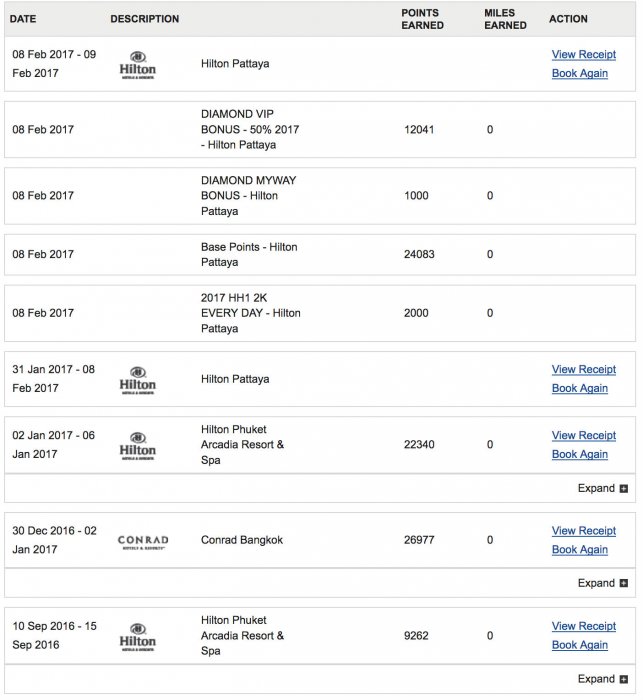Book Again for 31 Jan Hilton Pattaya
The height and width of the screenshot is (700, 643).
pyautogui.click(x=580, y=389)
